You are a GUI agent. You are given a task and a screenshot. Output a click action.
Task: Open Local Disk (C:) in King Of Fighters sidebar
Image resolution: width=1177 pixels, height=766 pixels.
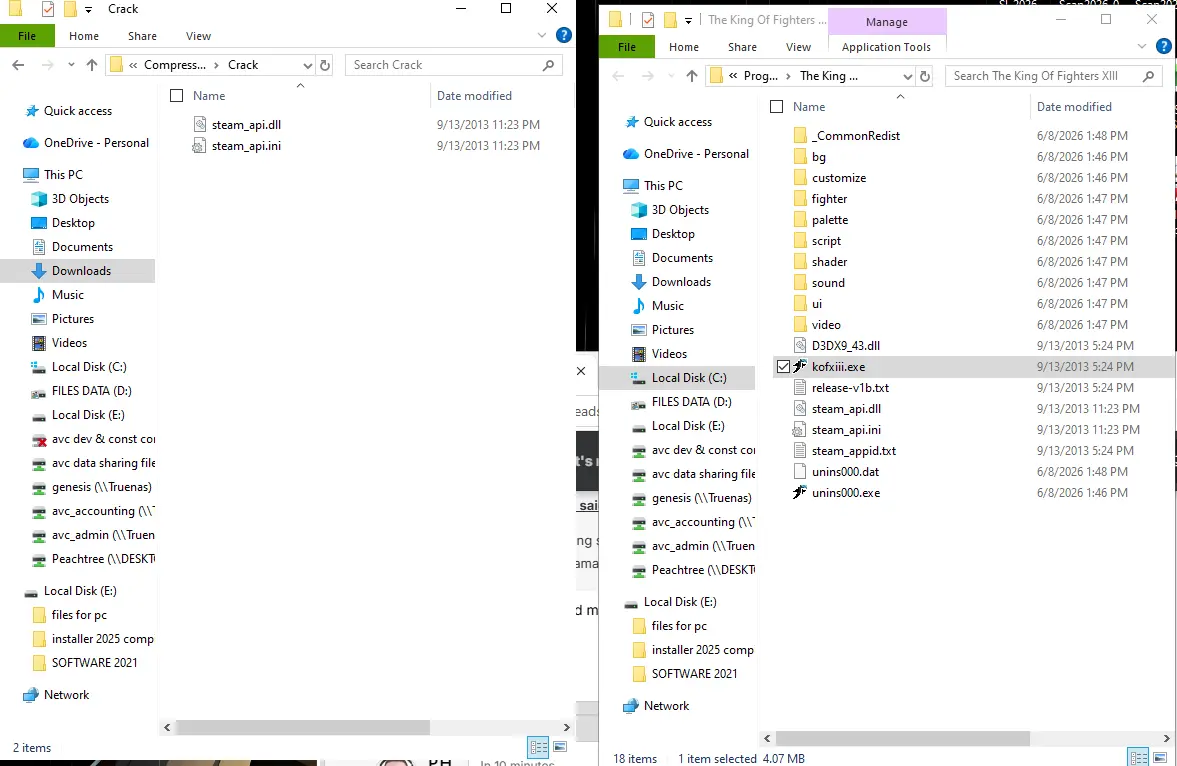coord(688,378)
